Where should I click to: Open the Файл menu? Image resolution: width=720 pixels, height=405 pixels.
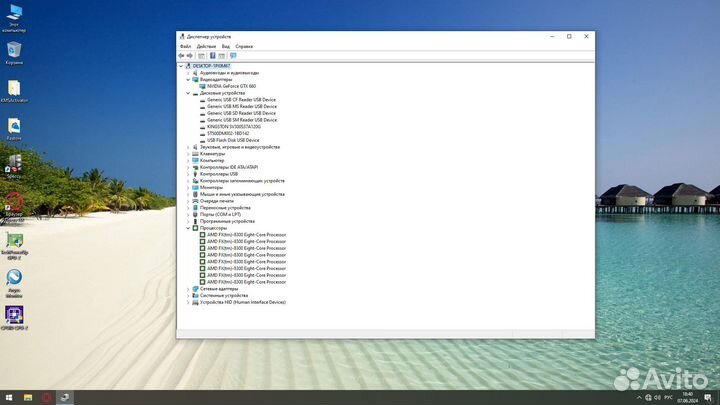tap(185, 46)
